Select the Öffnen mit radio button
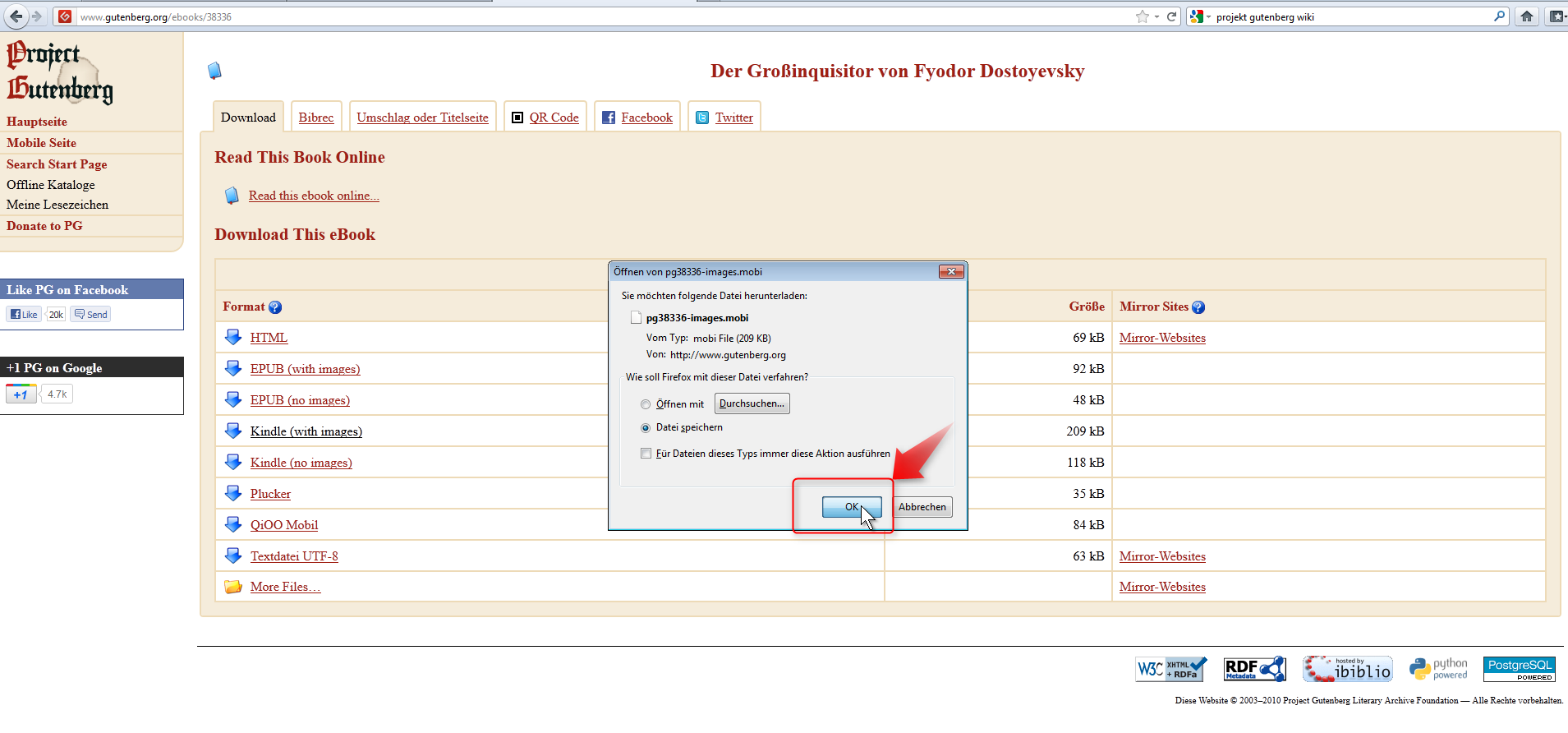 coord(646,404)
